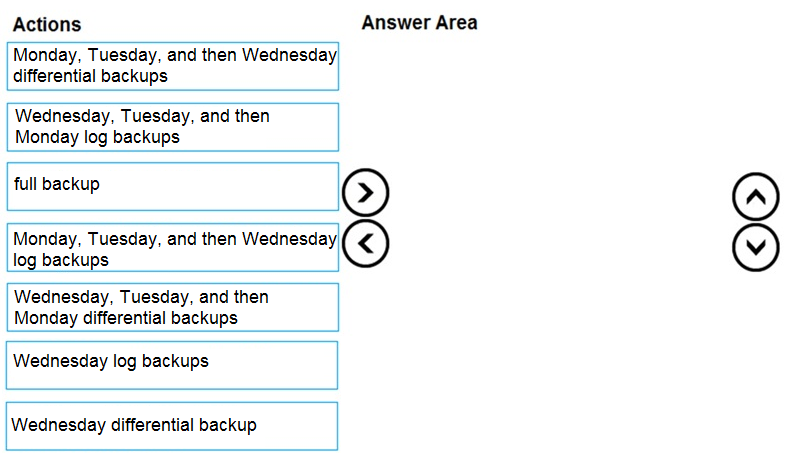Click the Actions heading
The width and height of the screenshot is (801, 459).
47,25
